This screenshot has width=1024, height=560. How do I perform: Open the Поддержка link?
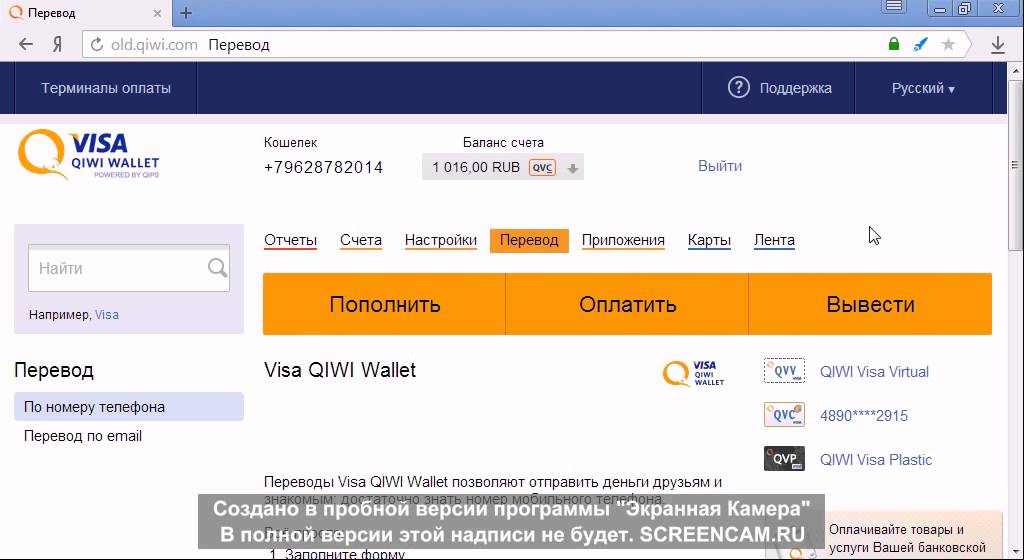coord(795,88)
